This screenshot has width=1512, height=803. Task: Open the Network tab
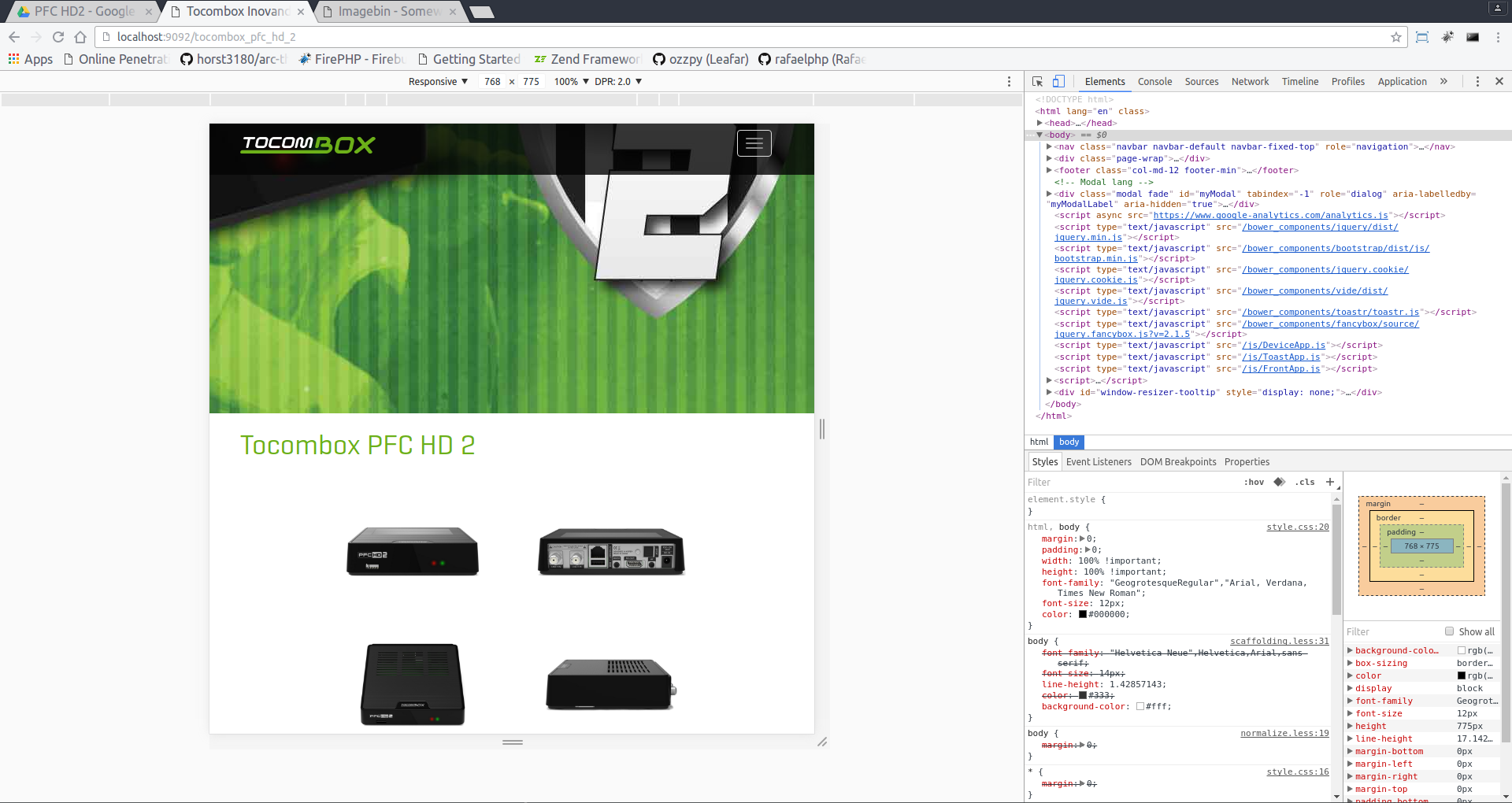click(x=1250, y=81)
